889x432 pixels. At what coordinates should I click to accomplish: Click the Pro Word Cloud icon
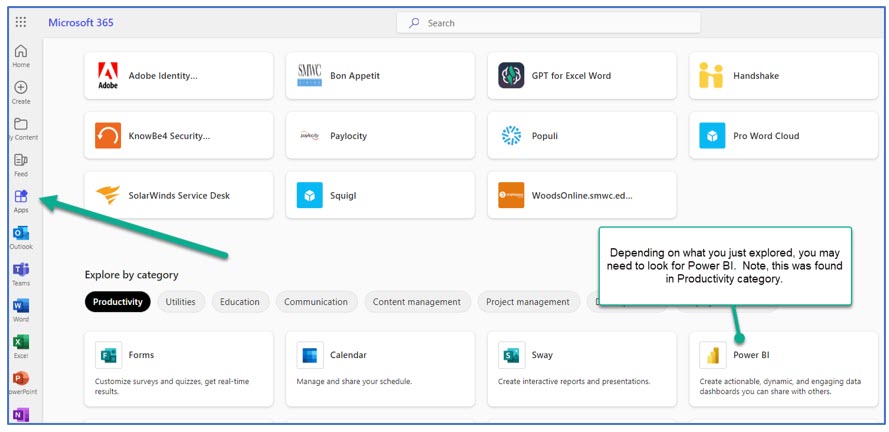[712, 135]
